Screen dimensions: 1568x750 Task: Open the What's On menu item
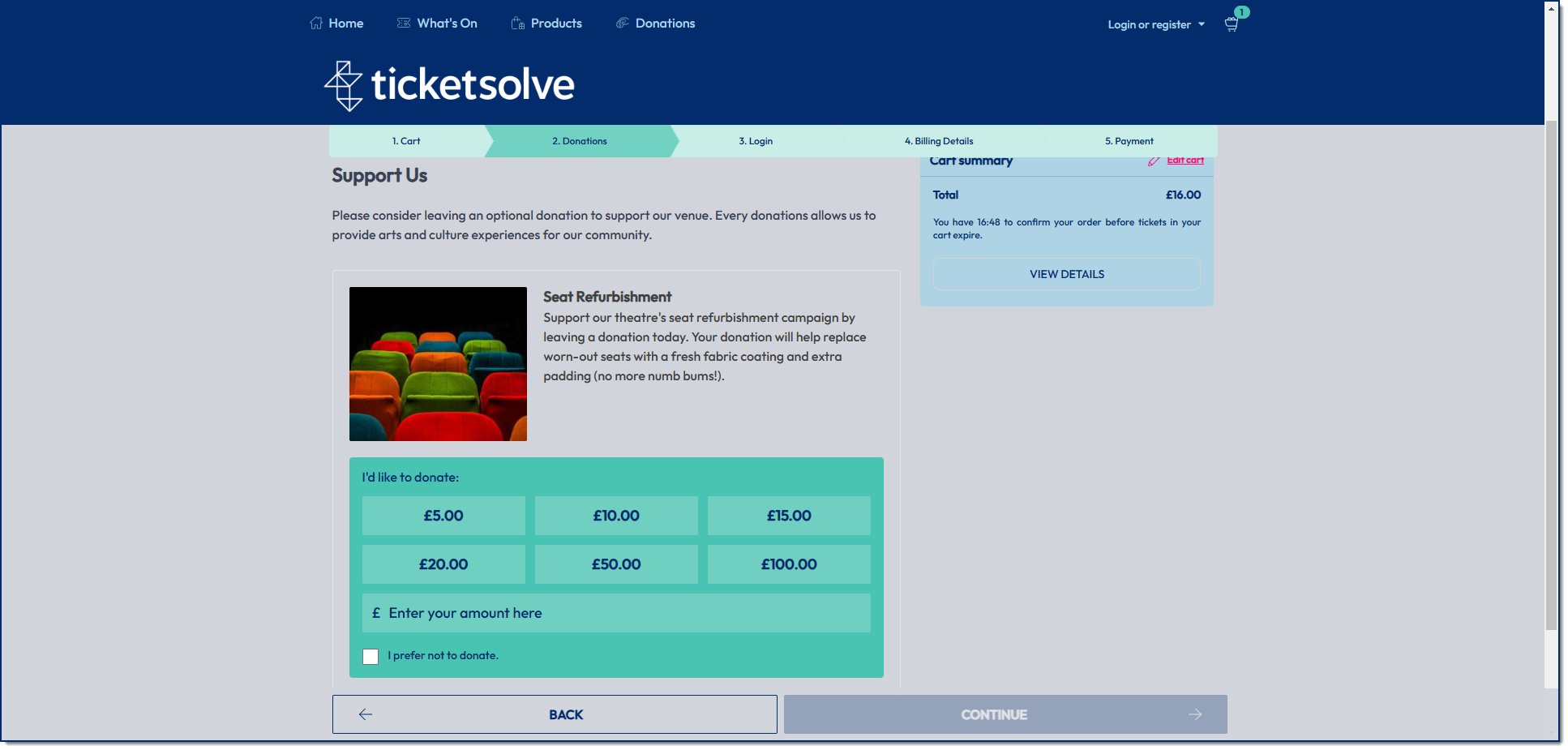tap(437, 24)
